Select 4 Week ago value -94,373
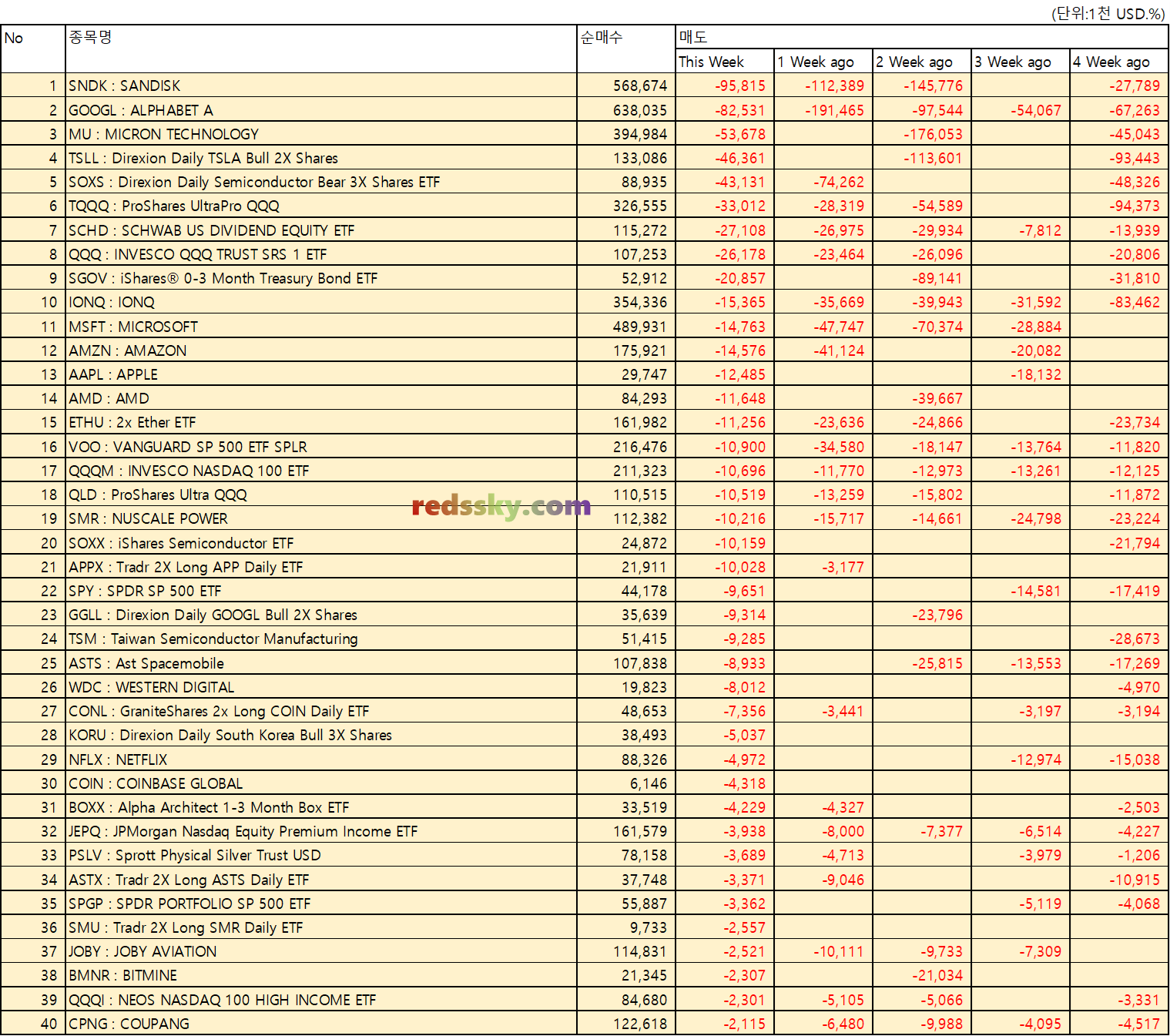1170x1036 pixels. coord(1135,206)
